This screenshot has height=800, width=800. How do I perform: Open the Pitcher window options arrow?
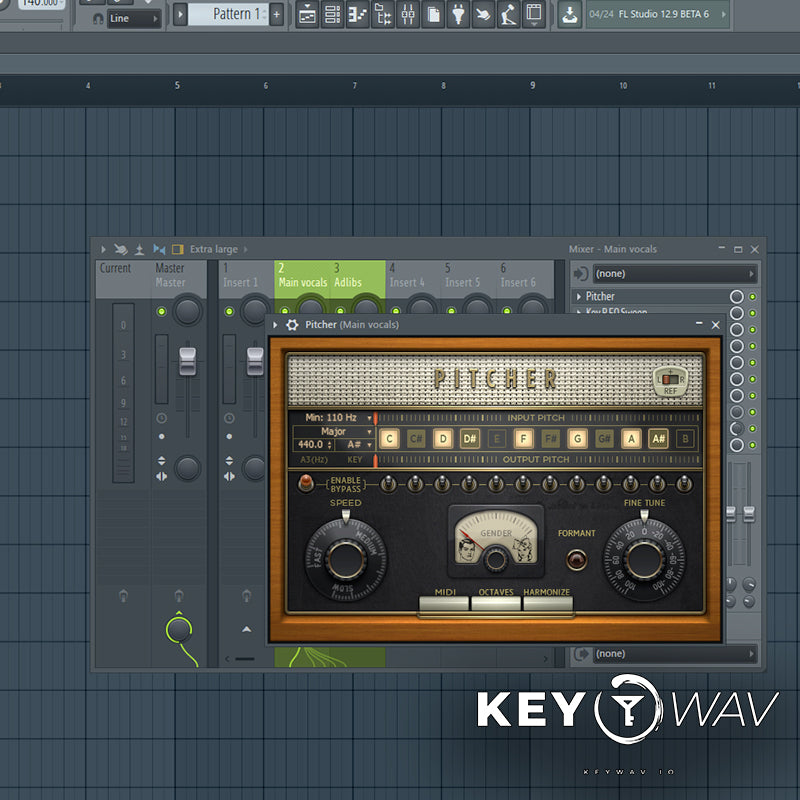pyautogui.click(x=276, y=324)
